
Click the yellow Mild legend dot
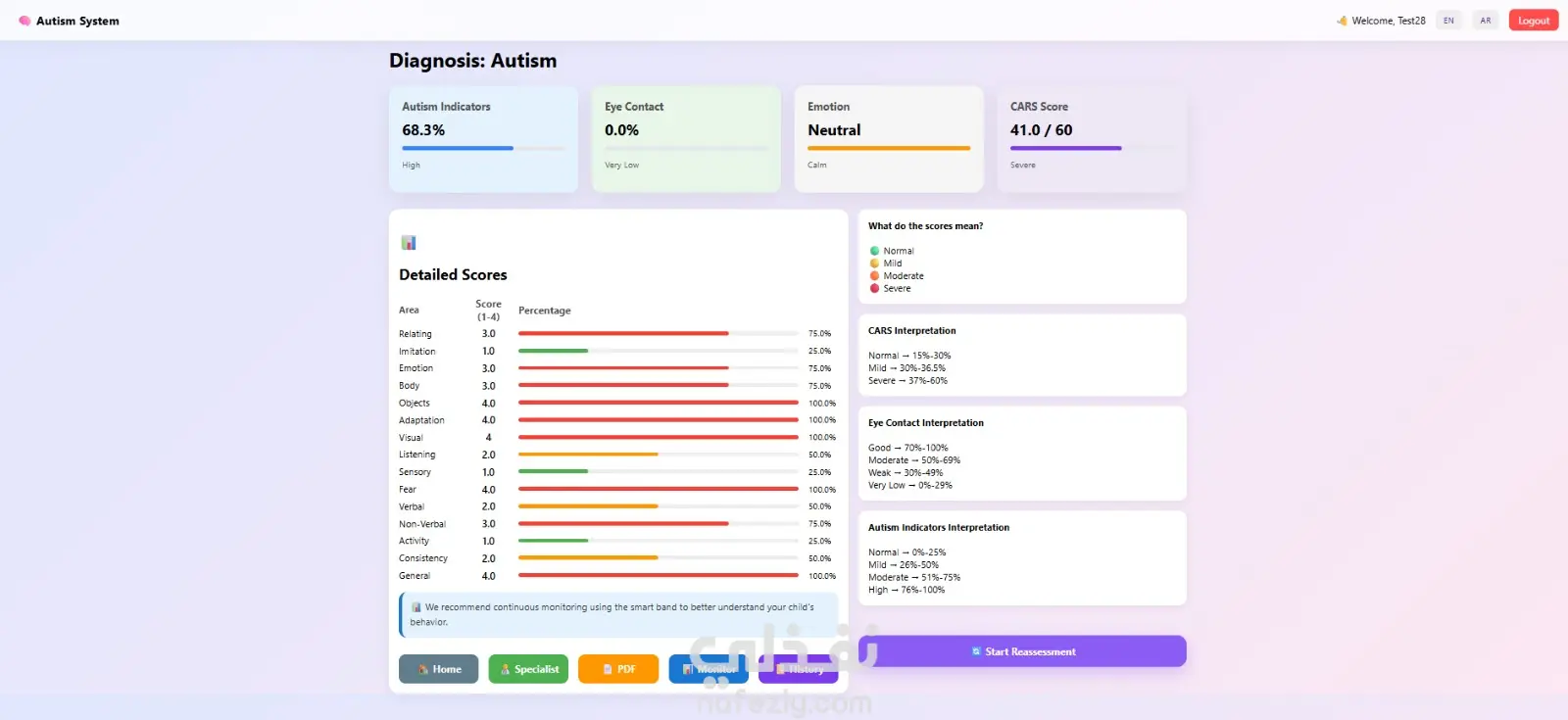click(875, 264)
